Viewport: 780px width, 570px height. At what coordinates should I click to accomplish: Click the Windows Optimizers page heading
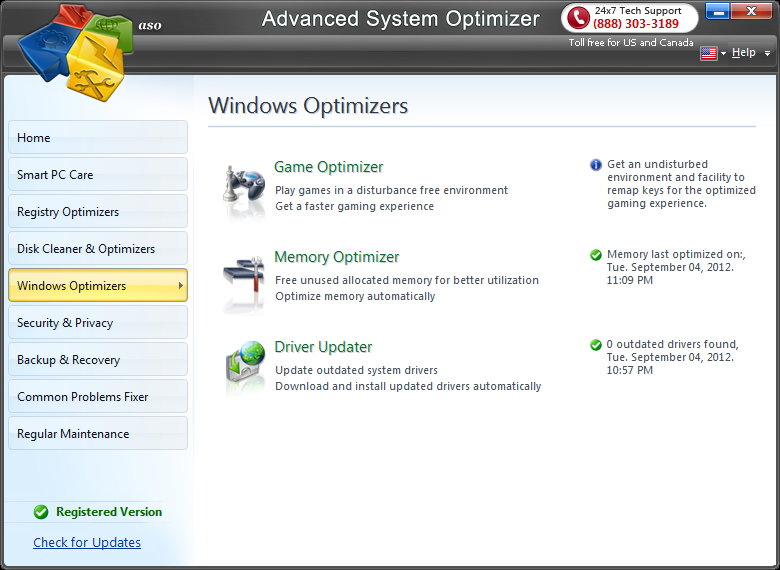click(308, 105)
